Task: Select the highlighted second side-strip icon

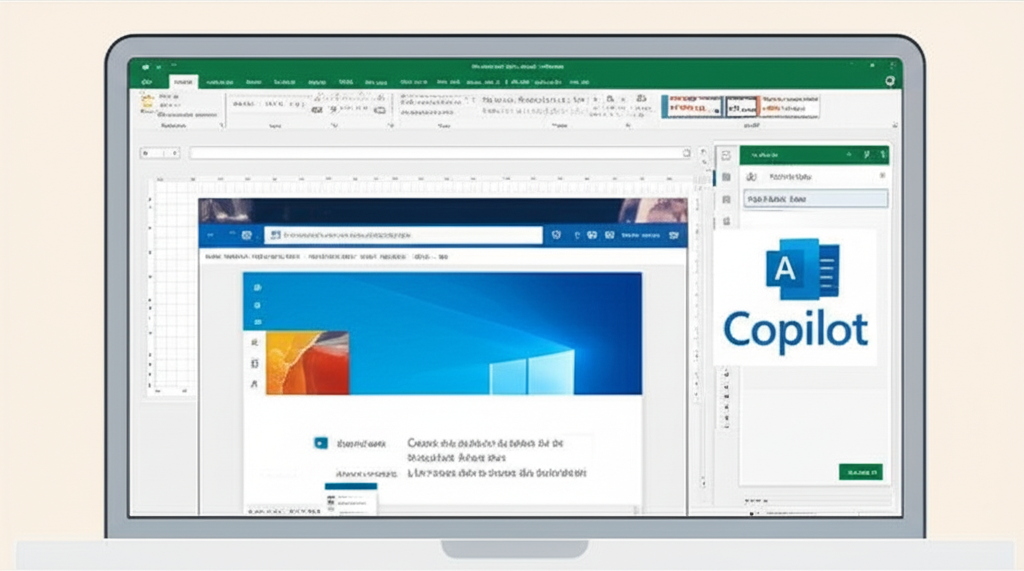Action: pyautogui.click(x=726, y=177)
